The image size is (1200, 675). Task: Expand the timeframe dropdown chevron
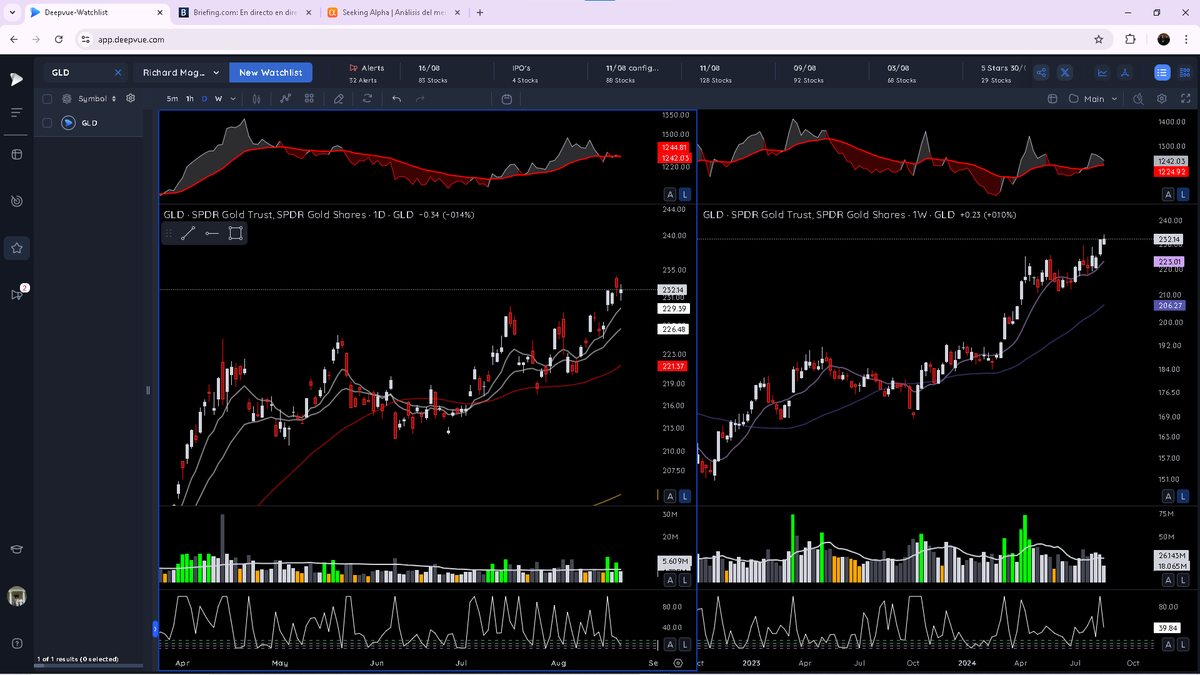tap(233, 99)
